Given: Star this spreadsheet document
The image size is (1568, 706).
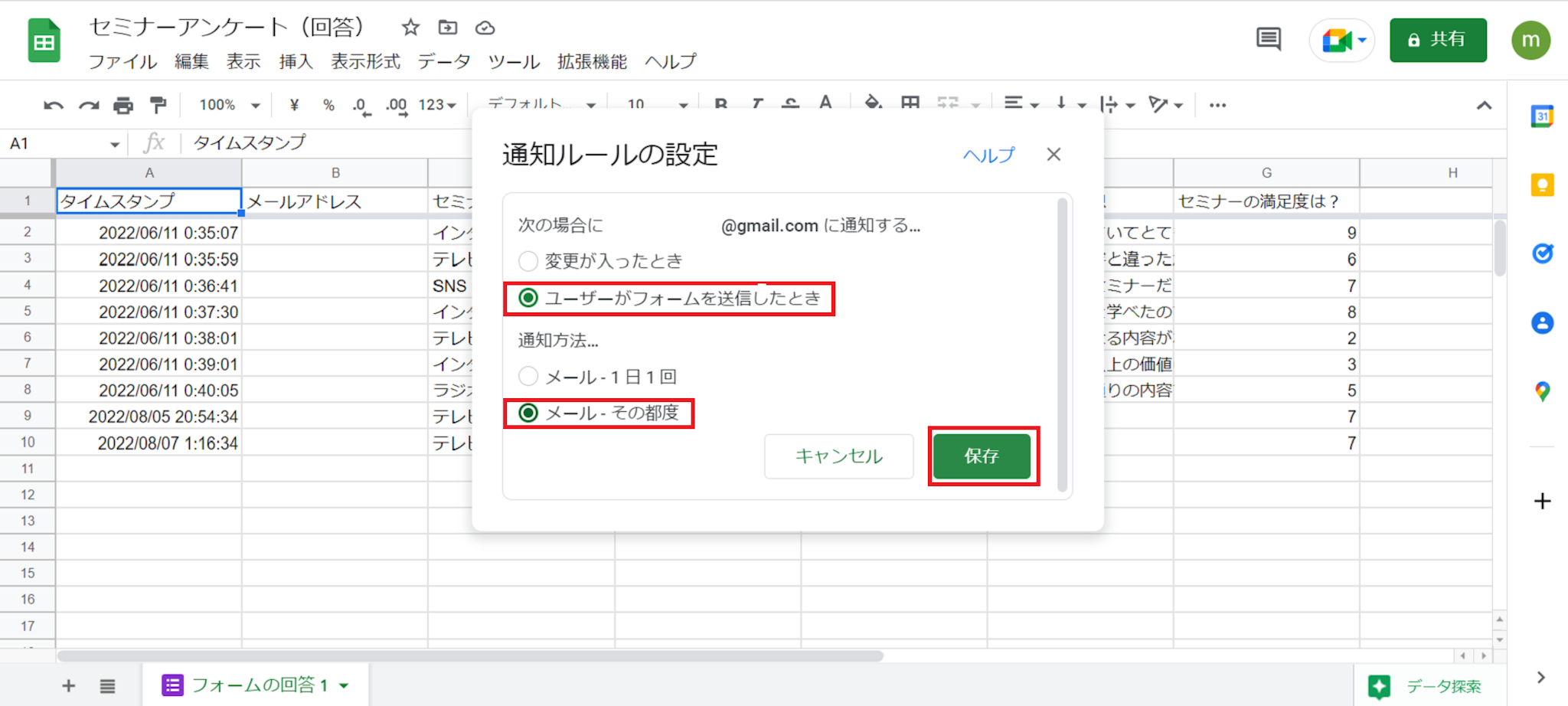Looking at the screenshot, I should tap(410, 28).
